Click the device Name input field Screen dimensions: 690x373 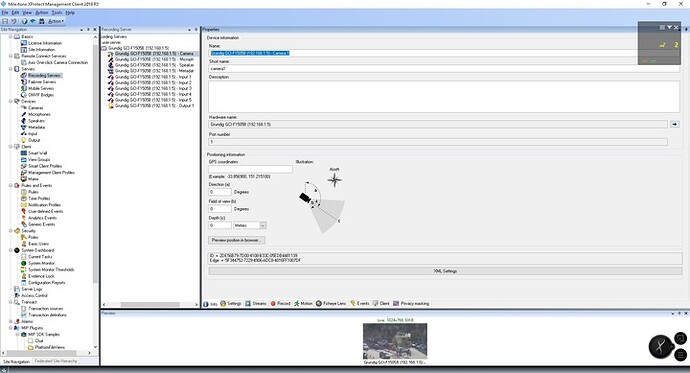(444, 53)
